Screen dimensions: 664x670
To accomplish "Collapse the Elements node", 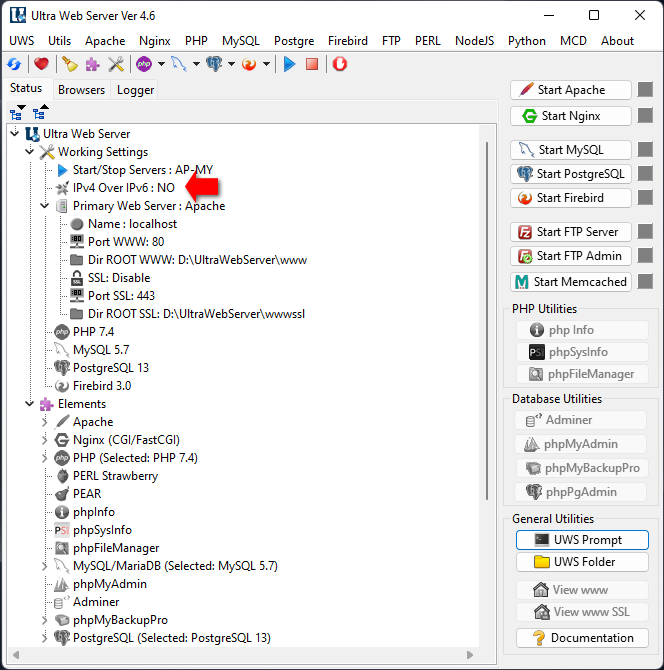I will pos(29,403).
